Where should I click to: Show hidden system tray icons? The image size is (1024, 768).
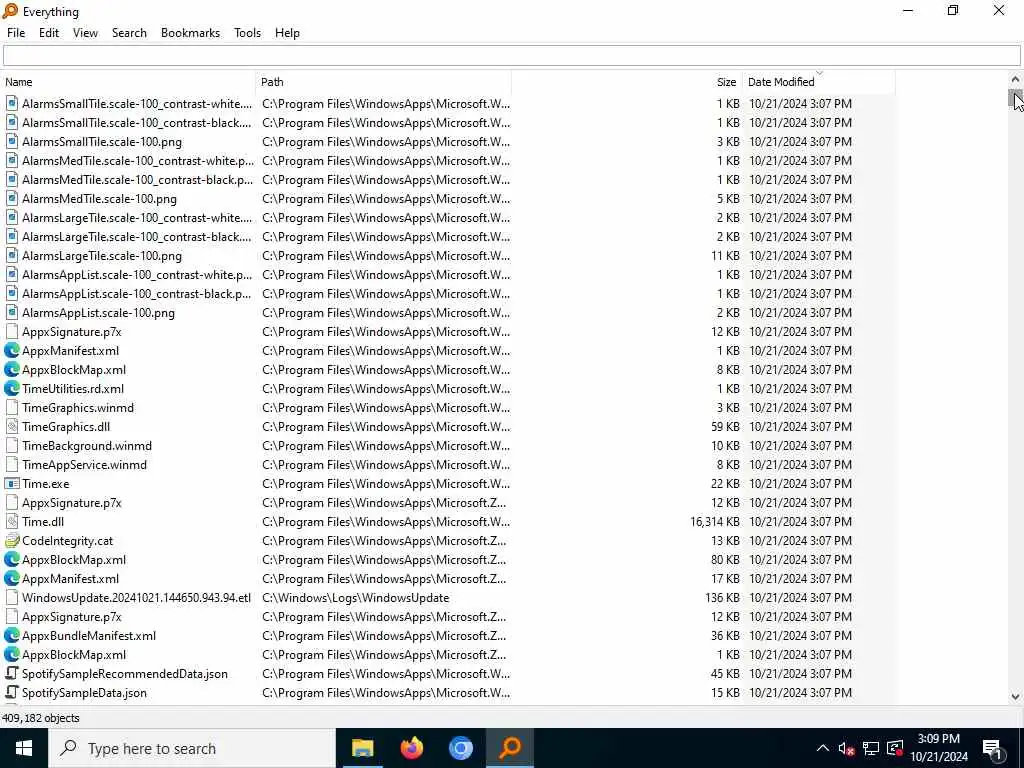[823, 748]
